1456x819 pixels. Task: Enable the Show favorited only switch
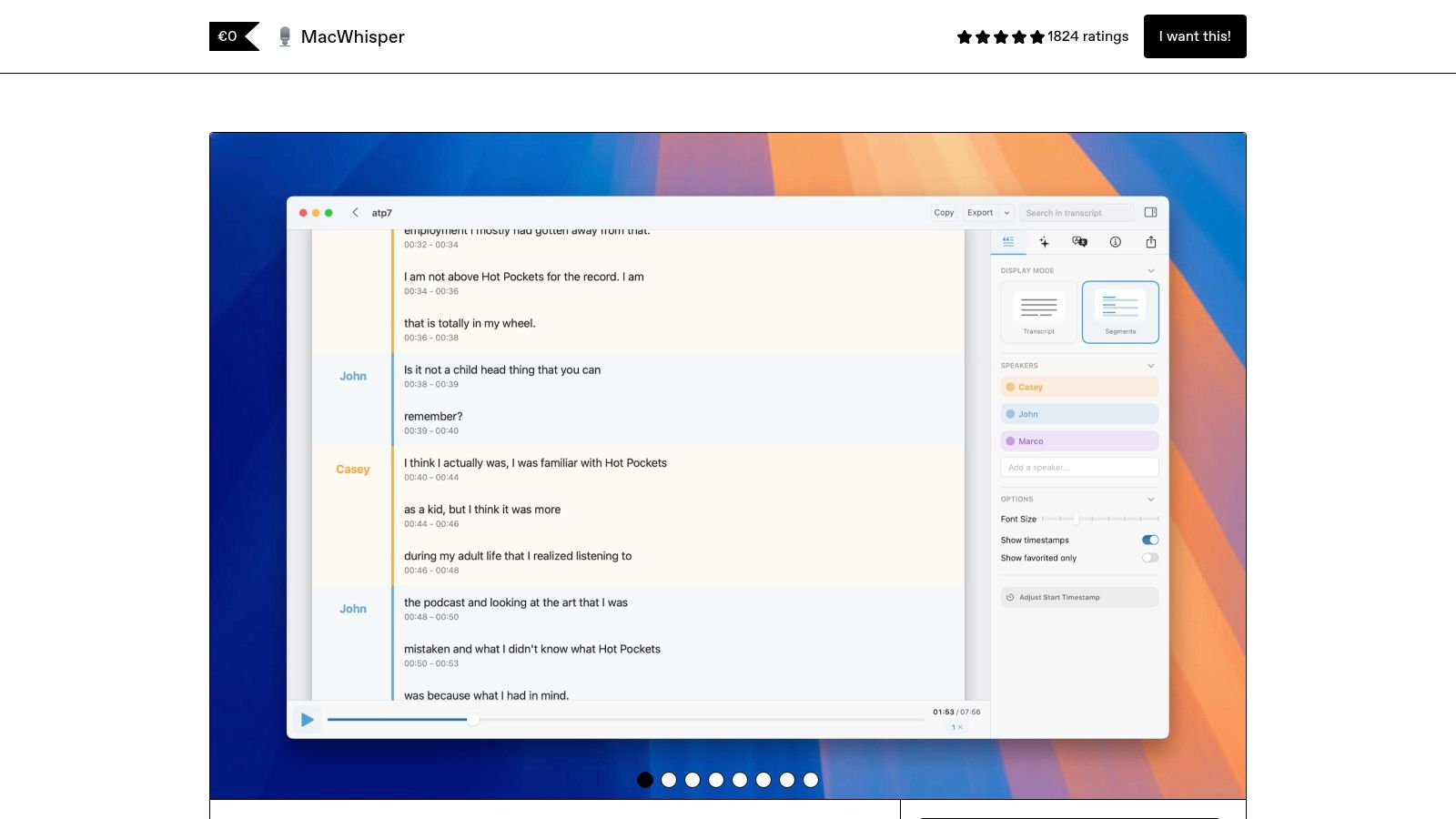coord(1150,558)
